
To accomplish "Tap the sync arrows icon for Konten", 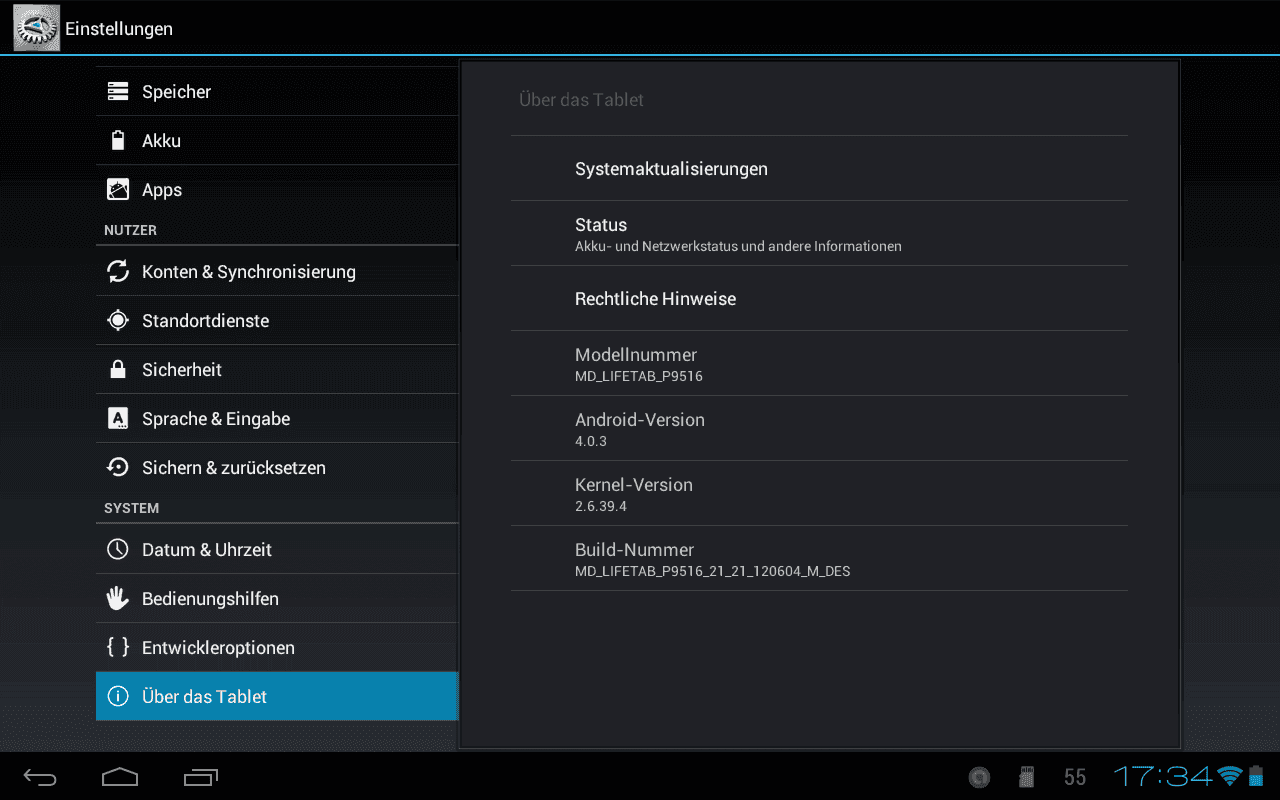I will click(x=118, y=272).
